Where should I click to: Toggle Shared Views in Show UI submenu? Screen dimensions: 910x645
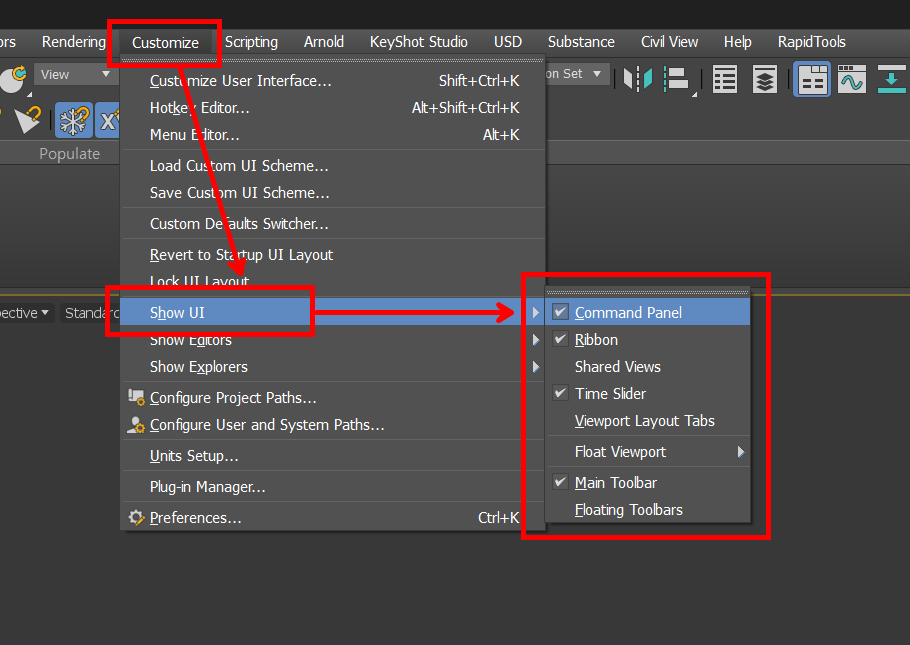(x=648, y=367)
